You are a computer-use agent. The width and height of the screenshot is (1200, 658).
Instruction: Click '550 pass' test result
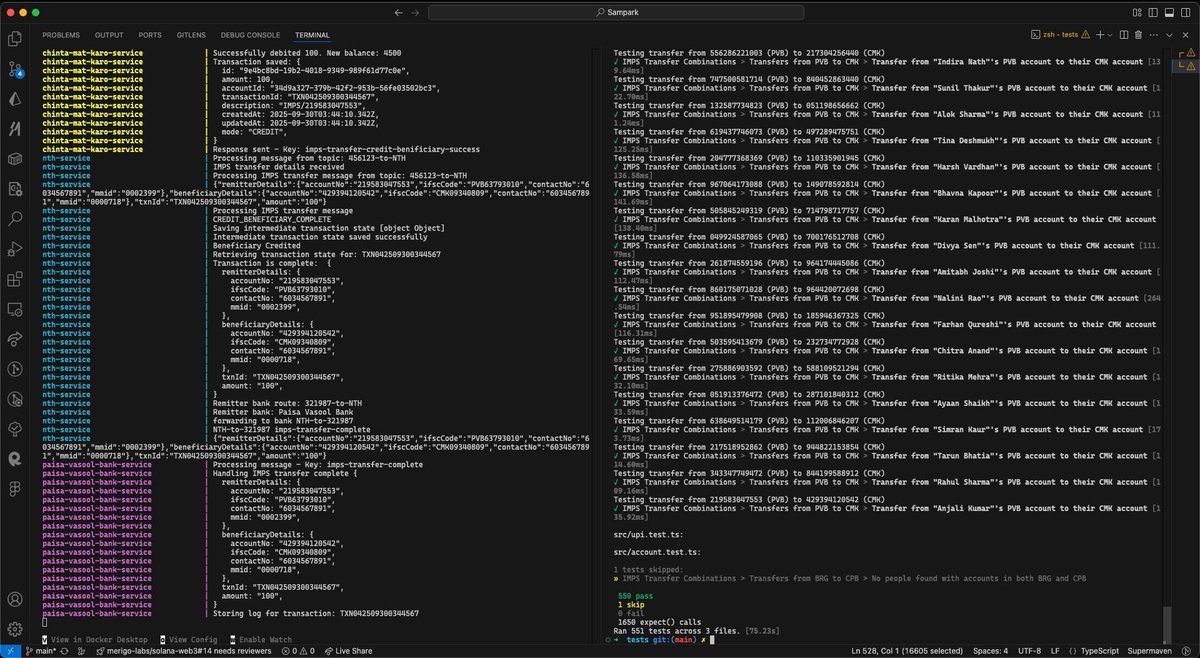[x=637, y=596]
